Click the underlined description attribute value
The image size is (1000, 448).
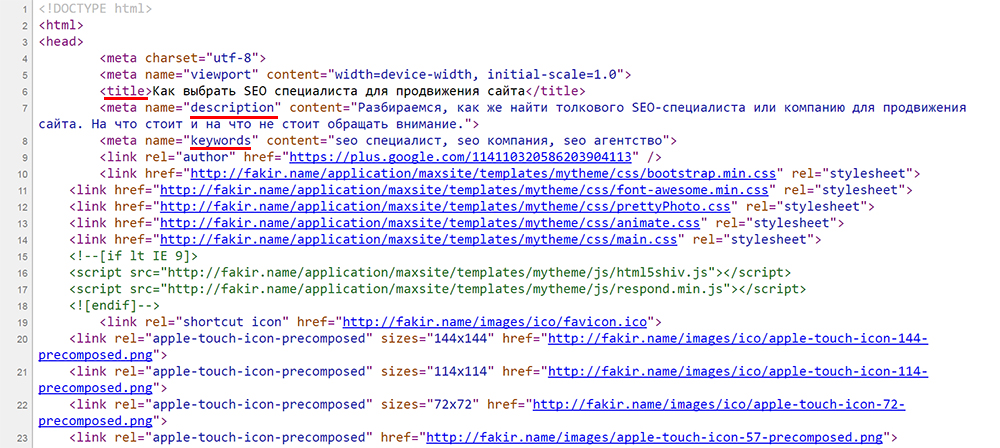(234, 108)
